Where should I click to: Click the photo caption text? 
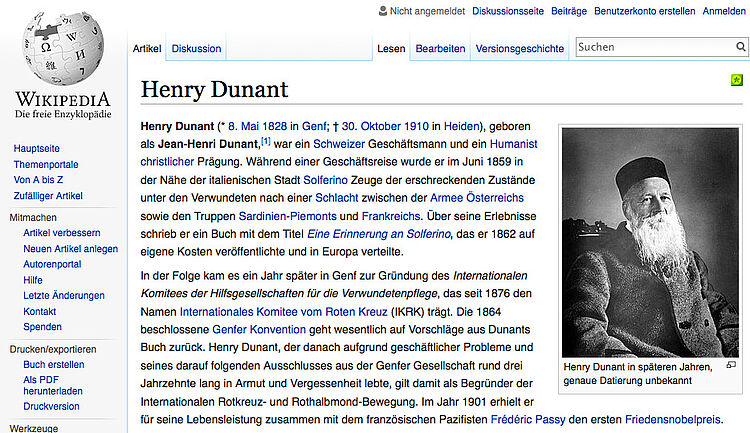point(638,374)
